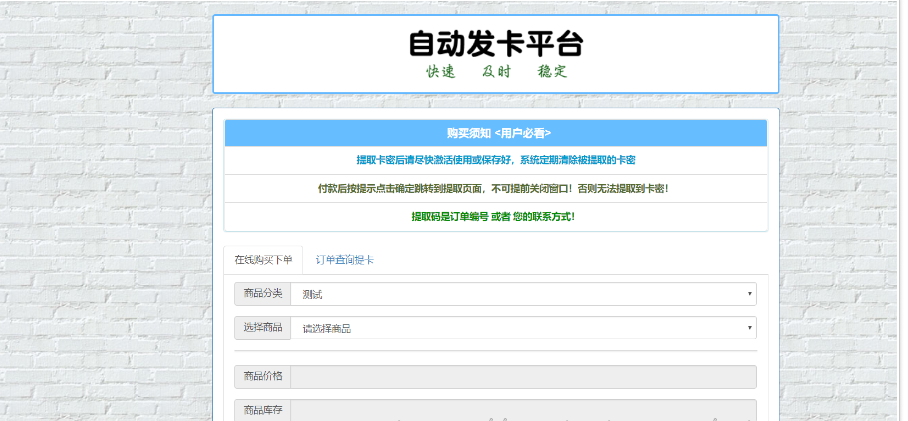Click the blue notice about 提取卡密后请尽快激活
This screenshot has width=908, height=421.
click(x=496, y=160)
